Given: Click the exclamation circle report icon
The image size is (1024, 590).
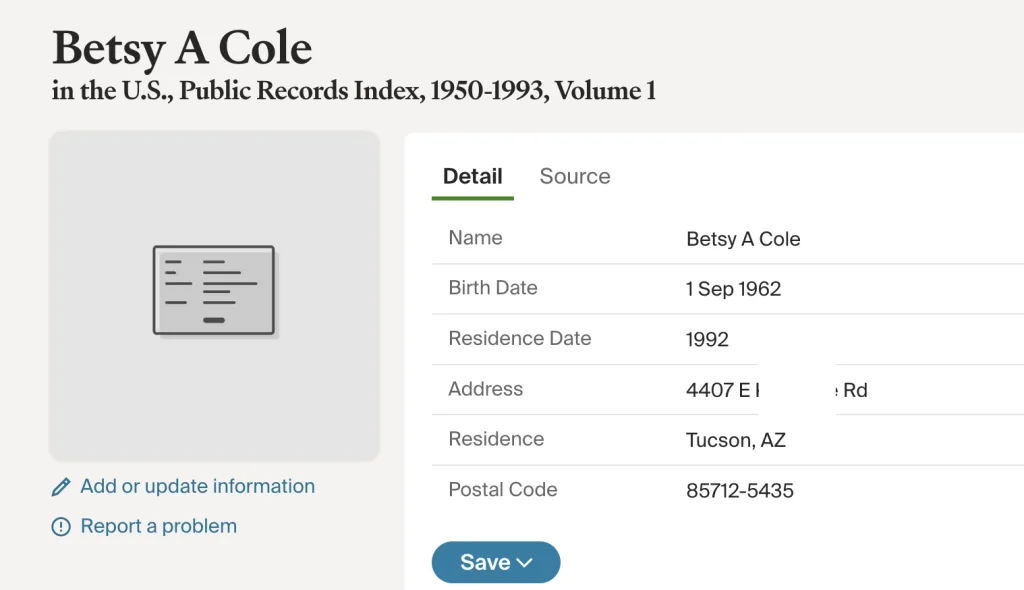Looking at the screenshot, I should point(61,527).
